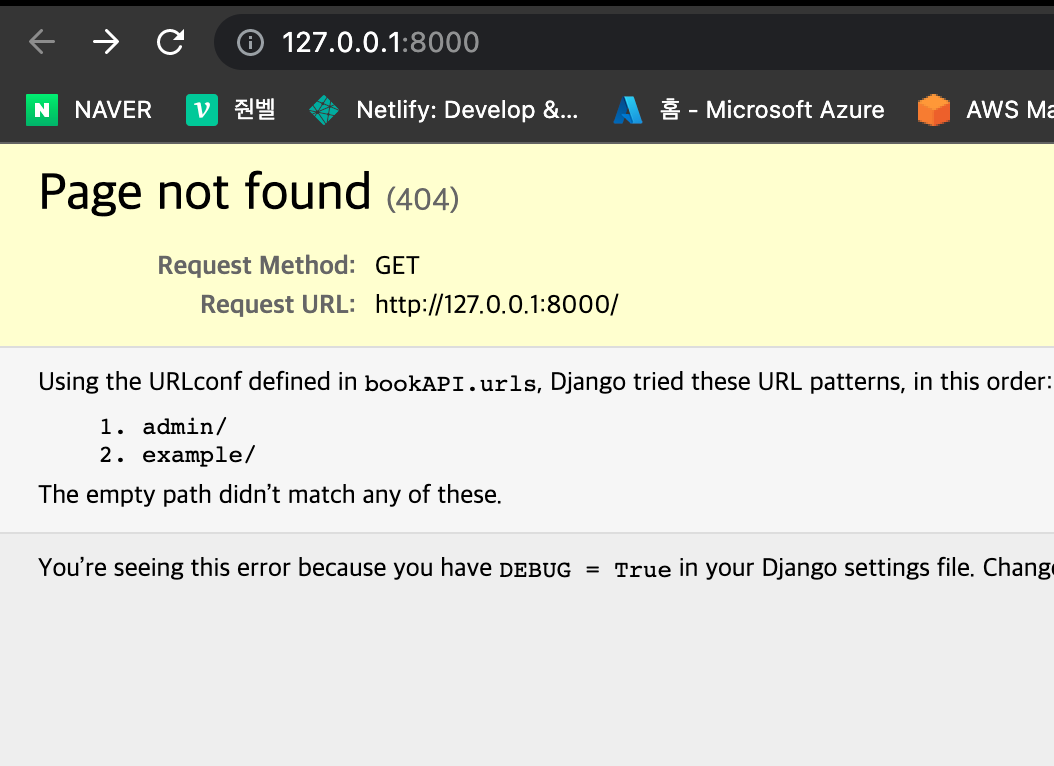Open the site information icon
This screenshot has height=766, width=1054.
pos(249,42)
